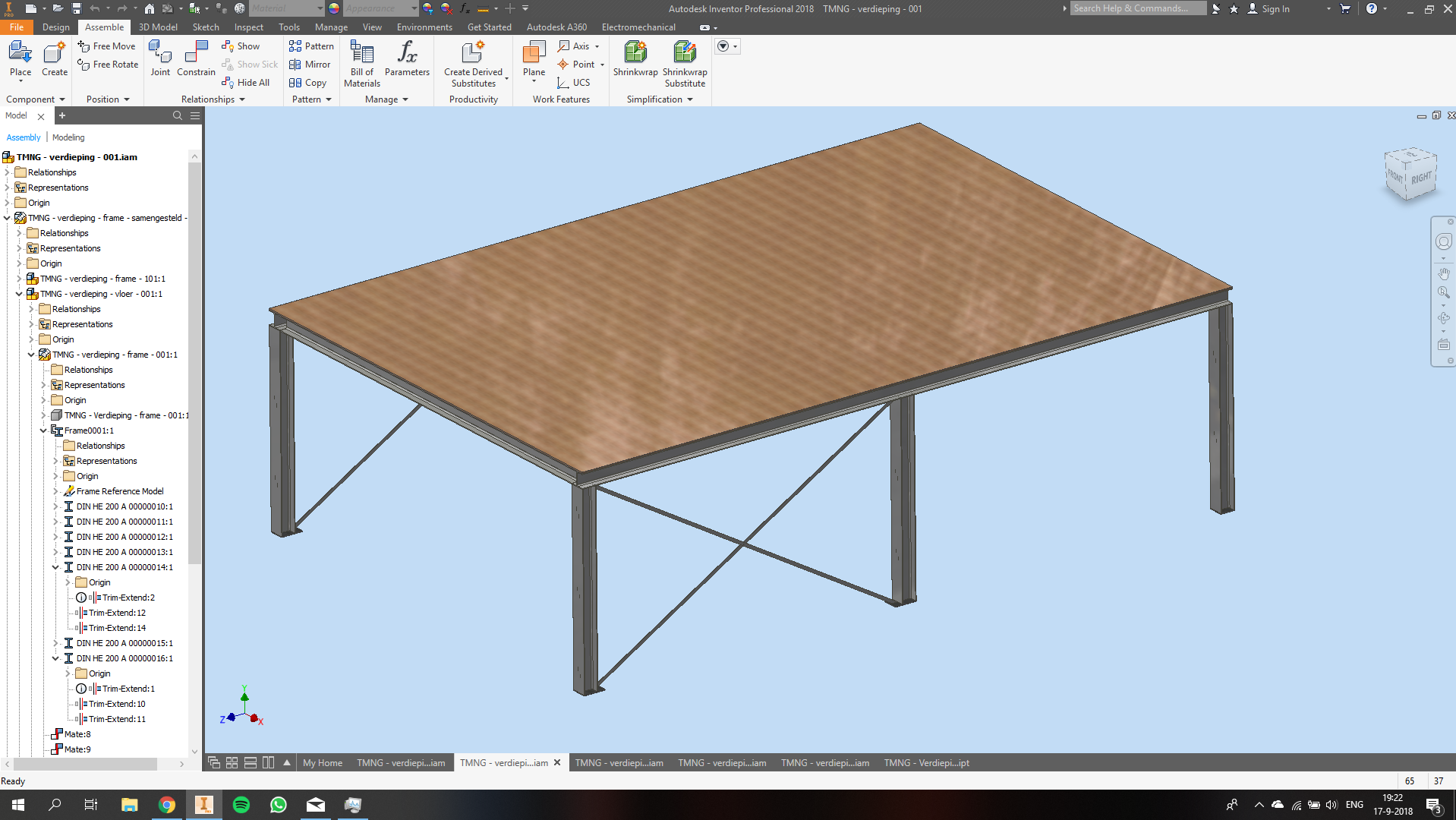
Task: Open Create Derived Substitutes
Action: tap(473, 65)
